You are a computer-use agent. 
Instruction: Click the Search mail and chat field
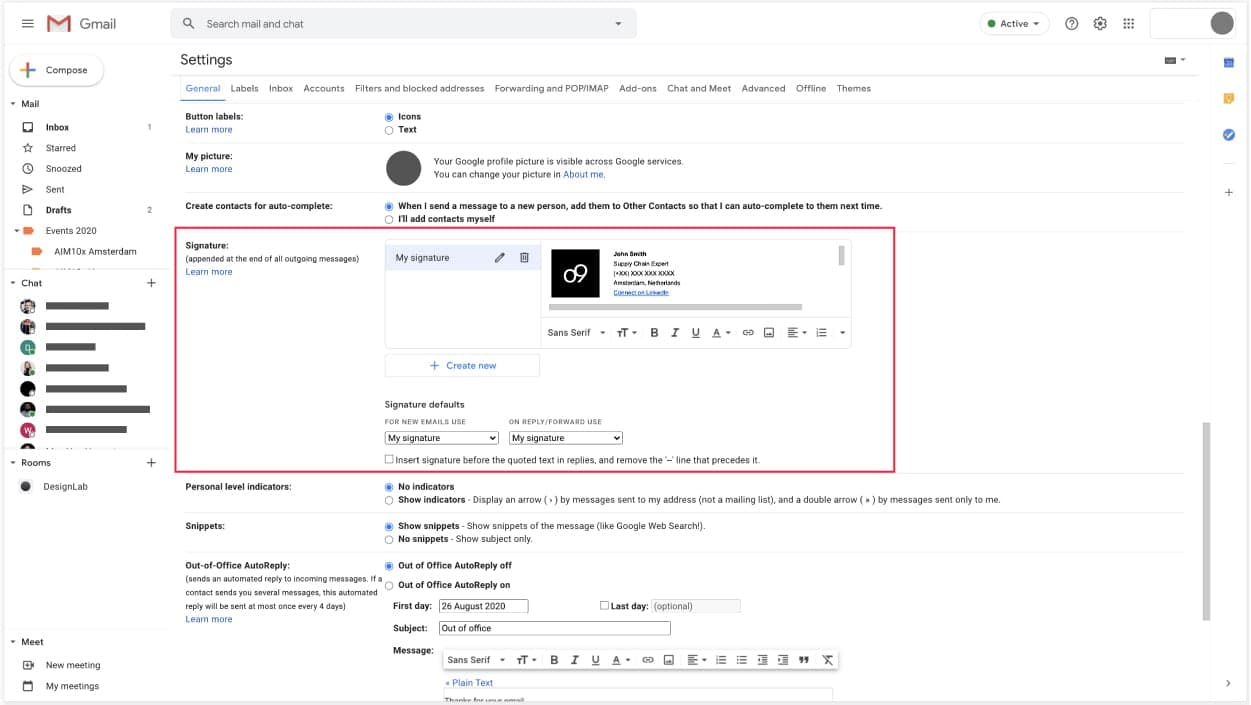[400, 24]
